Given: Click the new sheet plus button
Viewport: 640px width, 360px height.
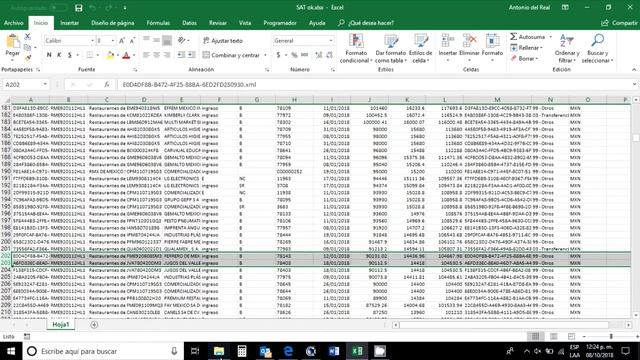Looking at the screenshot, I should point(94,324).
